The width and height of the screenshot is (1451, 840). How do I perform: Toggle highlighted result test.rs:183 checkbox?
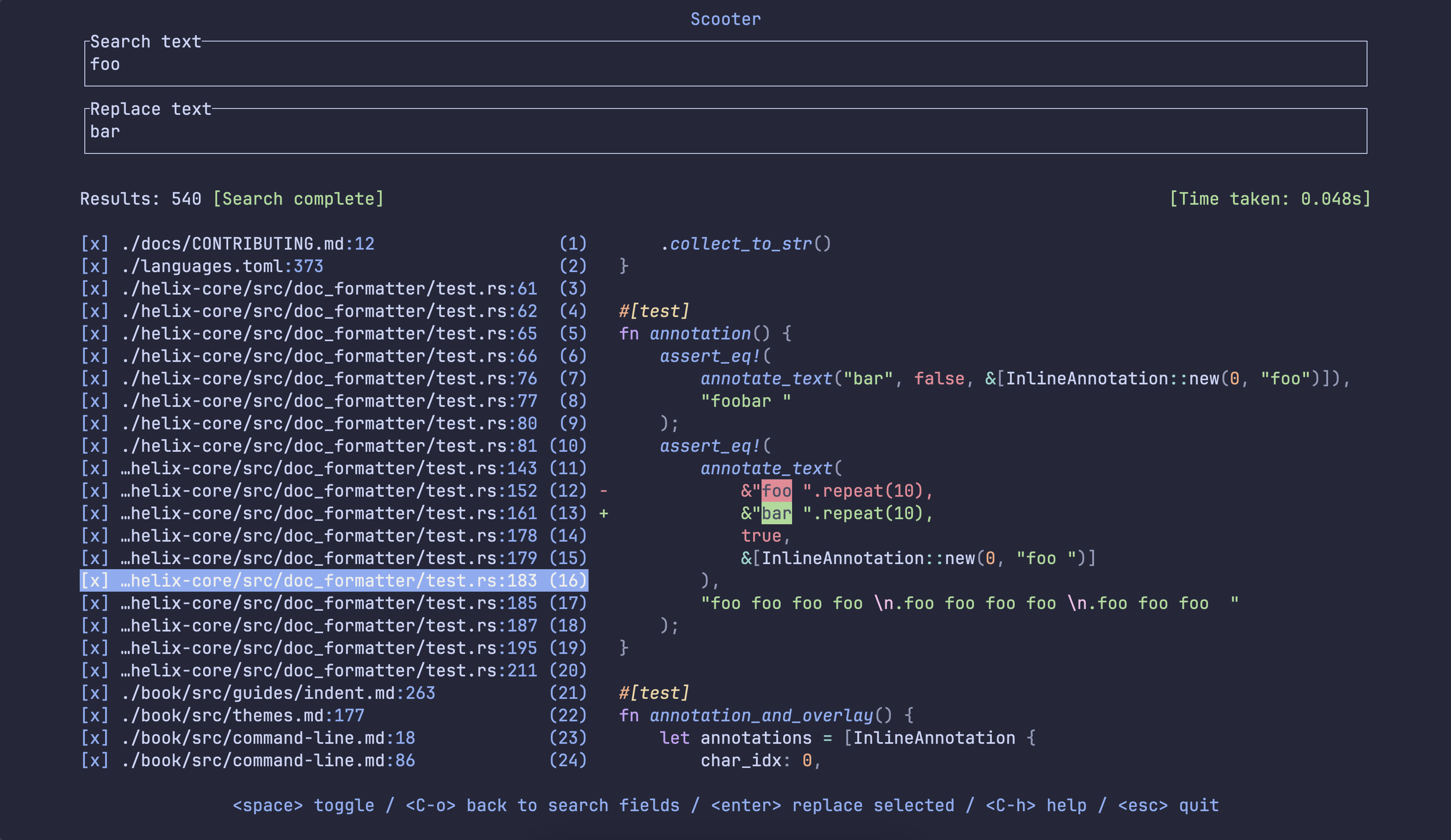coord(95,581)
